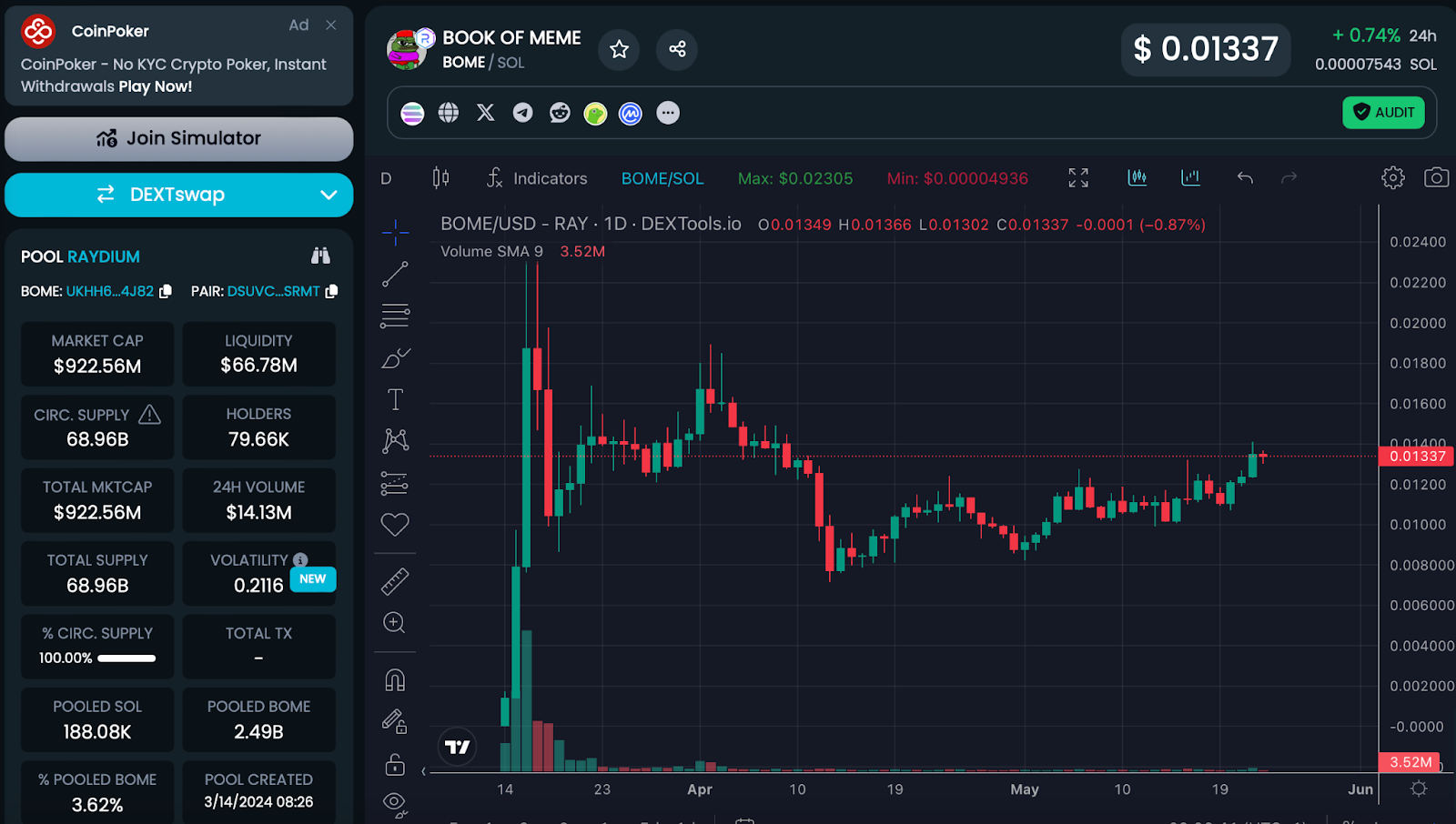Select the ruler measure tool
The width and height of the screenshot is (1456, 824).
coord(395,581)
